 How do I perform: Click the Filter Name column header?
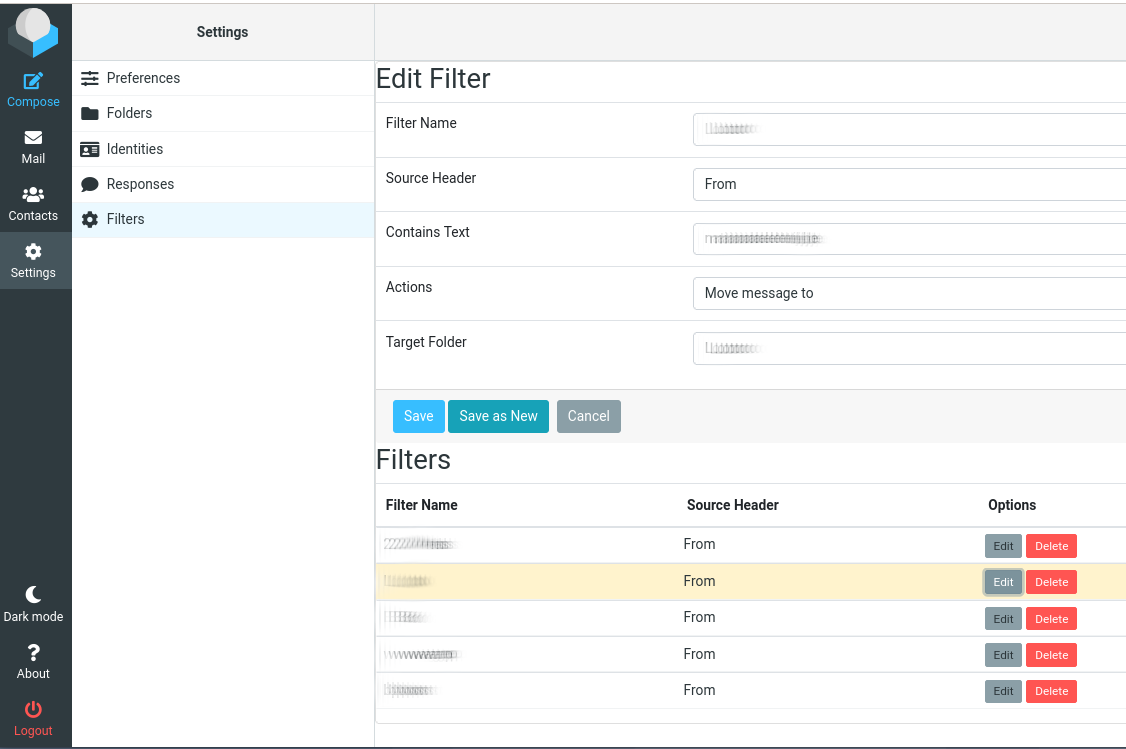pyautogui.click(x=422, y=506)
